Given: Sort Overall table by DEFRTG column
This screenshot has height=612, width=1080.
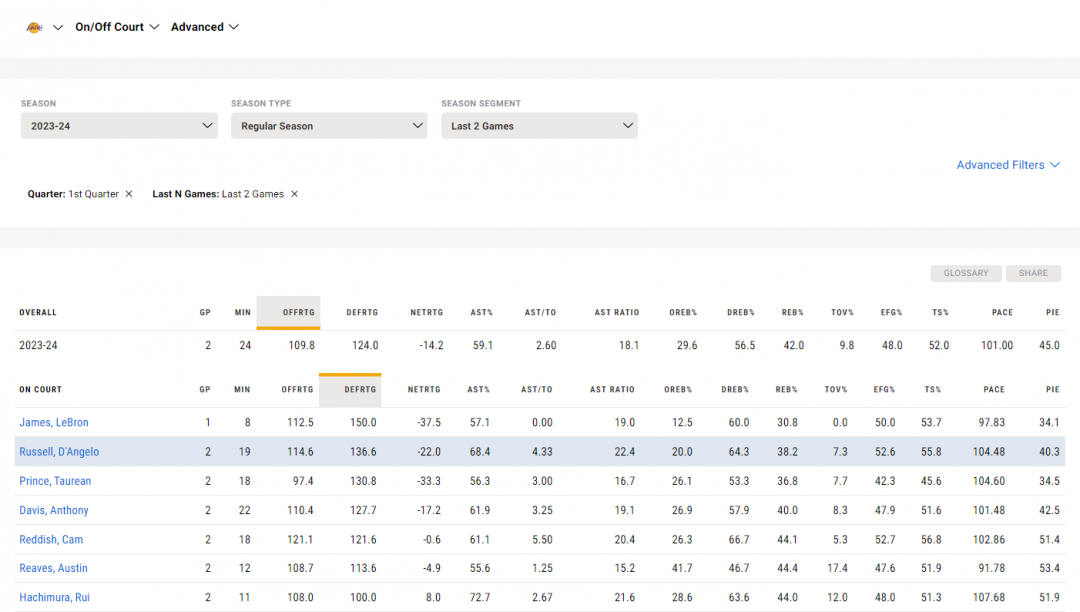Looking at the screenshot, I should (x=362, y=313).
